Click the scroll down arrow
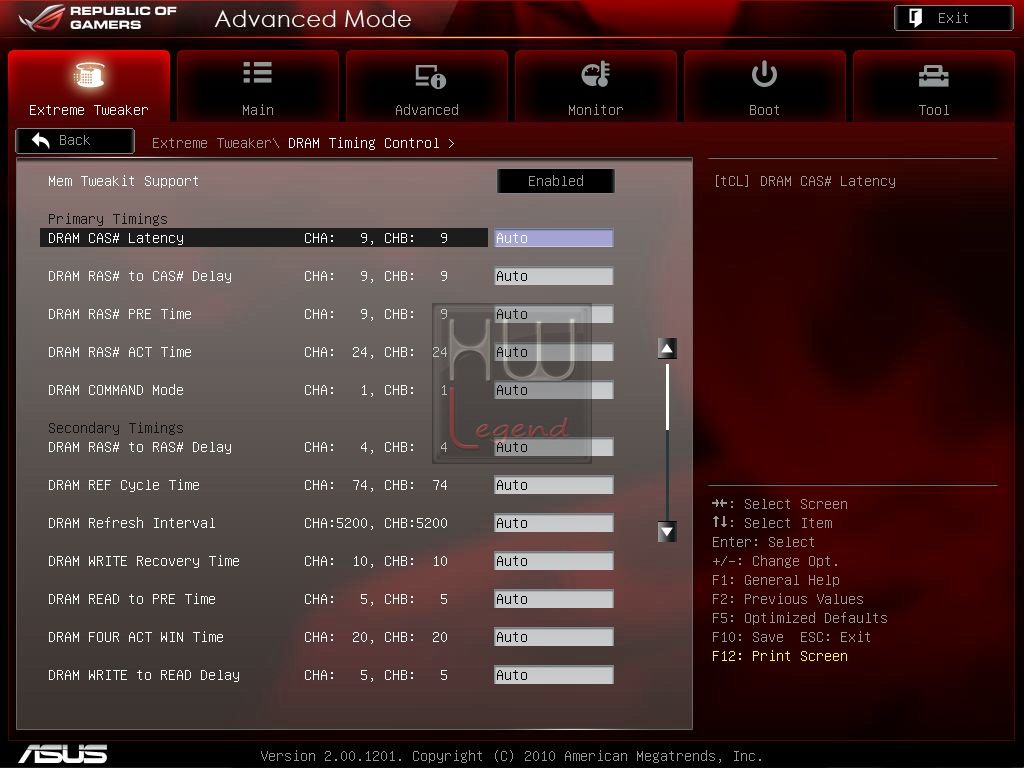1024x768 pixels. coord(667,532)
